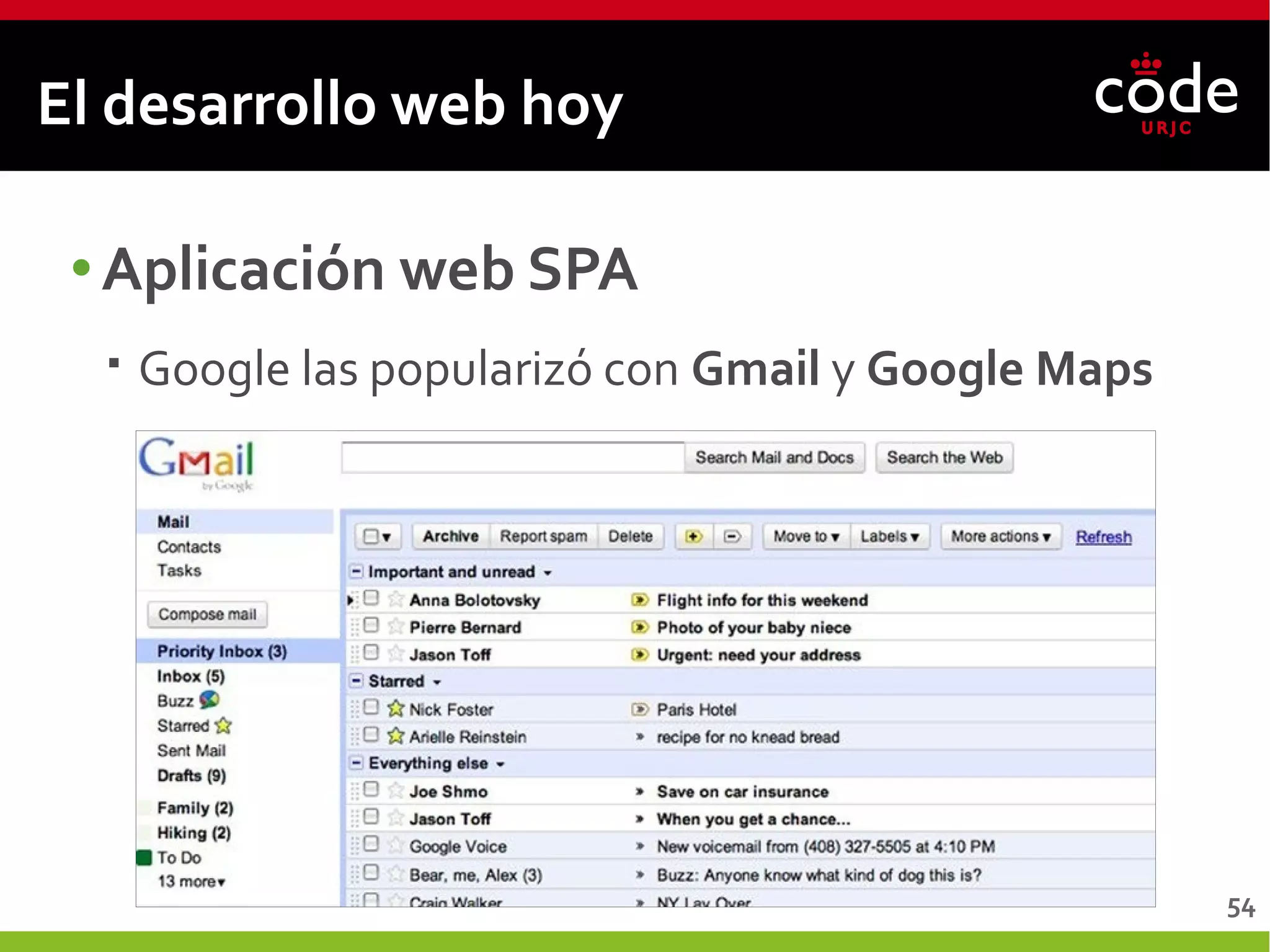Open the Hiking (2) label
The width and height of the screenshot is (1270, 952).
click(x=194, y=832)
